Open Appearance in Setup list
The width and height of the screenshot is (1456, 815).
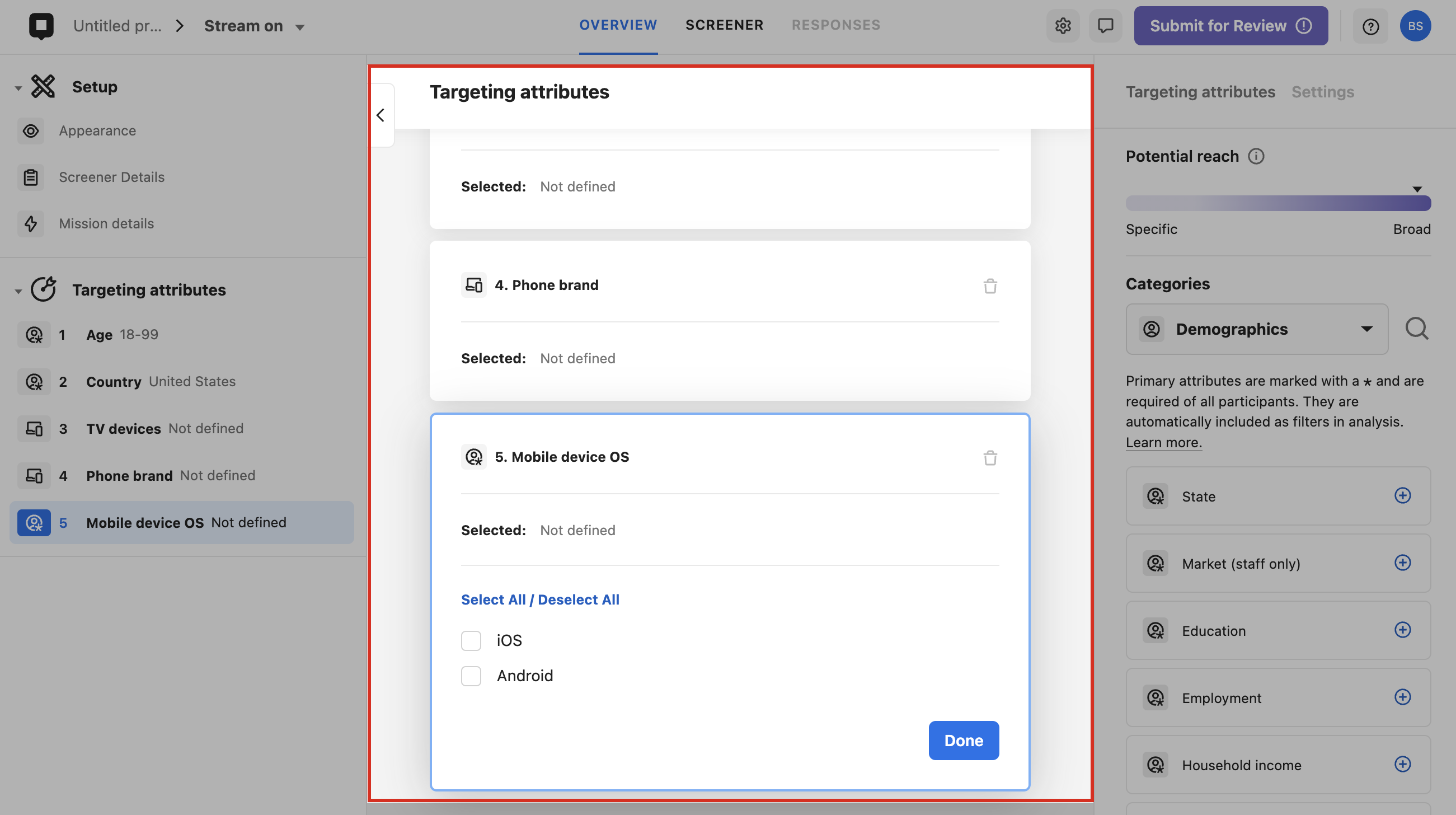click(97, 130)
